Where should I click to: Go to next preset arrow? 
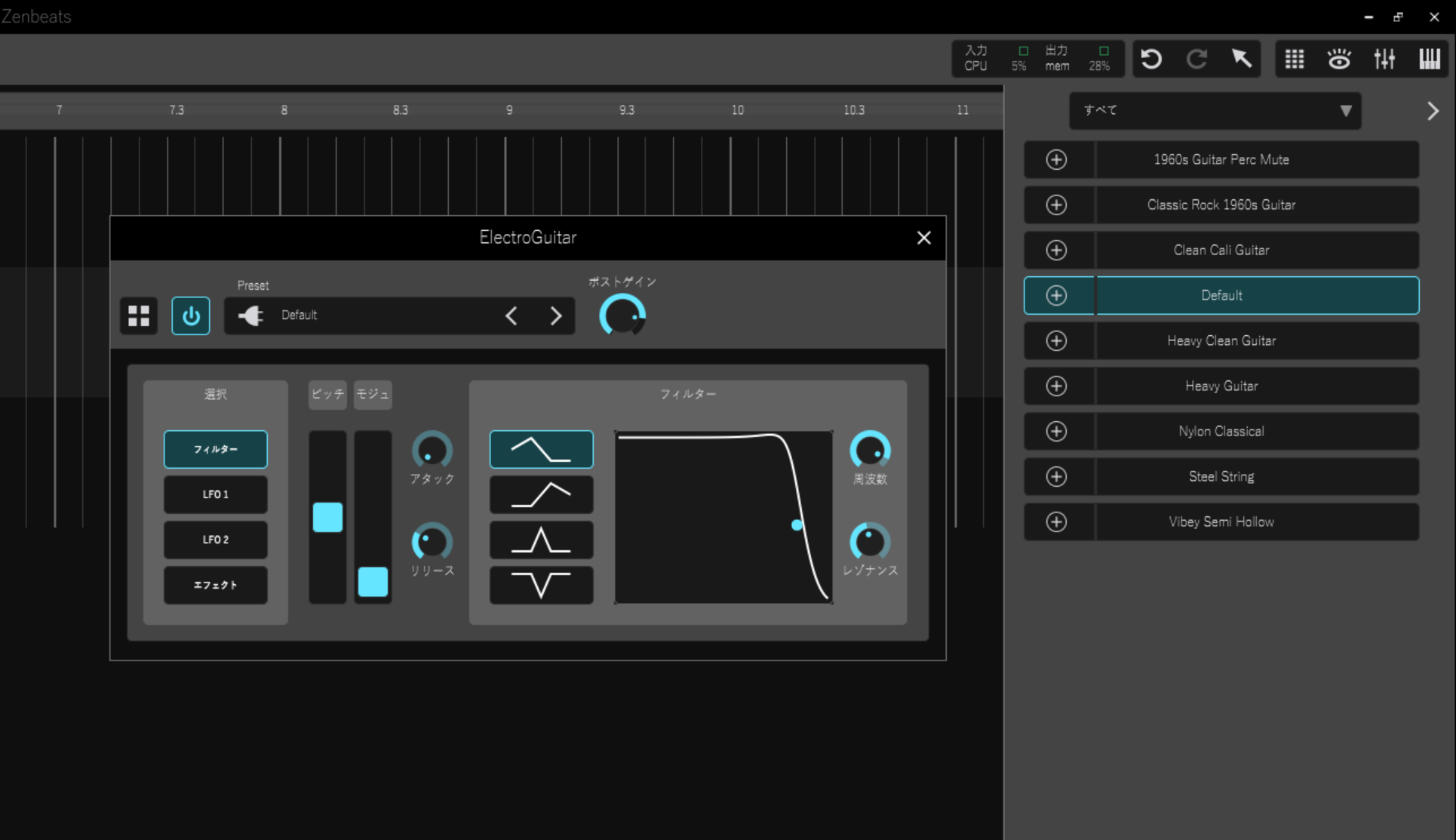[556, 315]
